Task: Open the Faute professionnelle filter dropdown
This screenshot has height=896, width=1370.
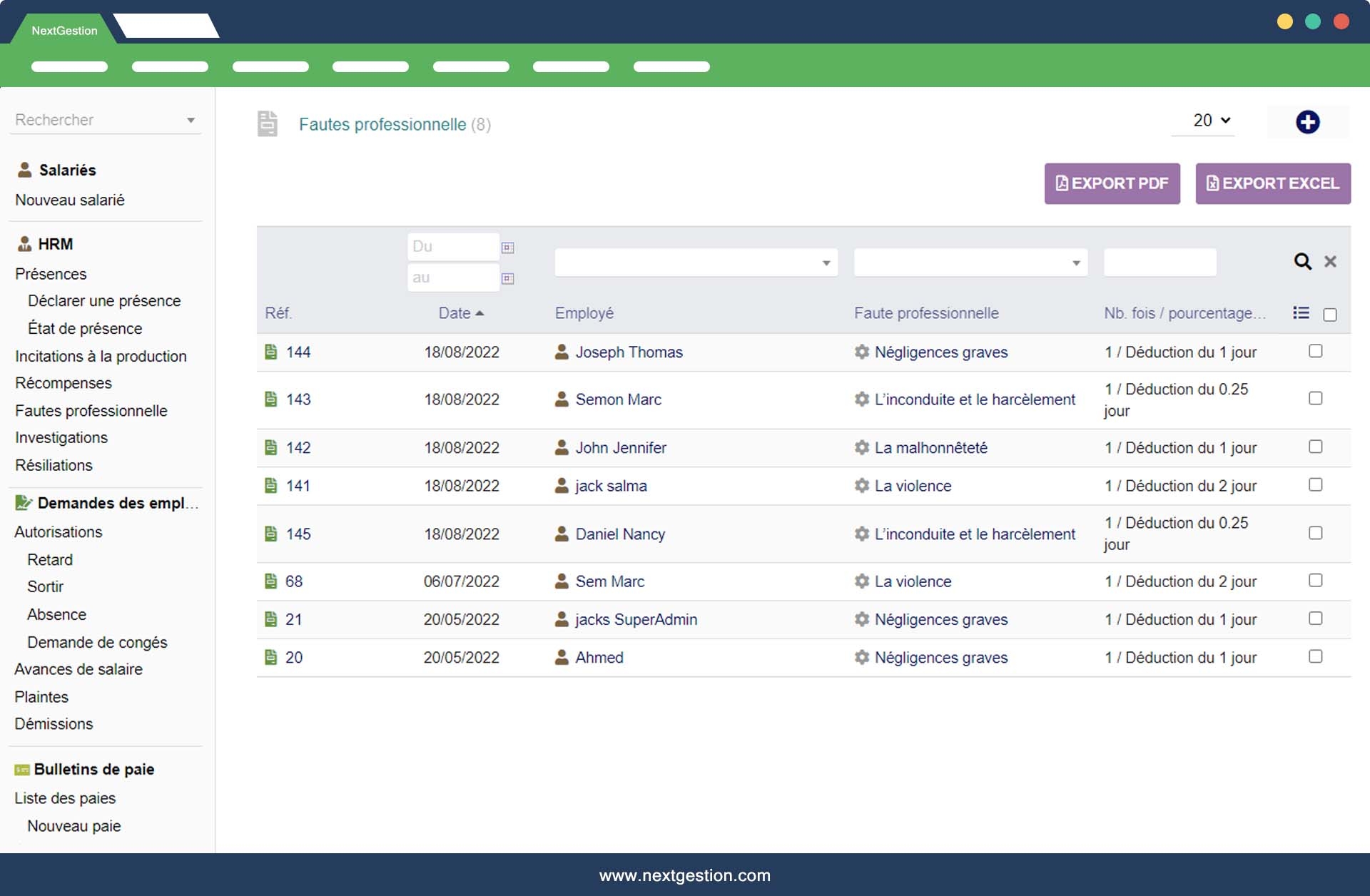Action: (x=970, y=263)
